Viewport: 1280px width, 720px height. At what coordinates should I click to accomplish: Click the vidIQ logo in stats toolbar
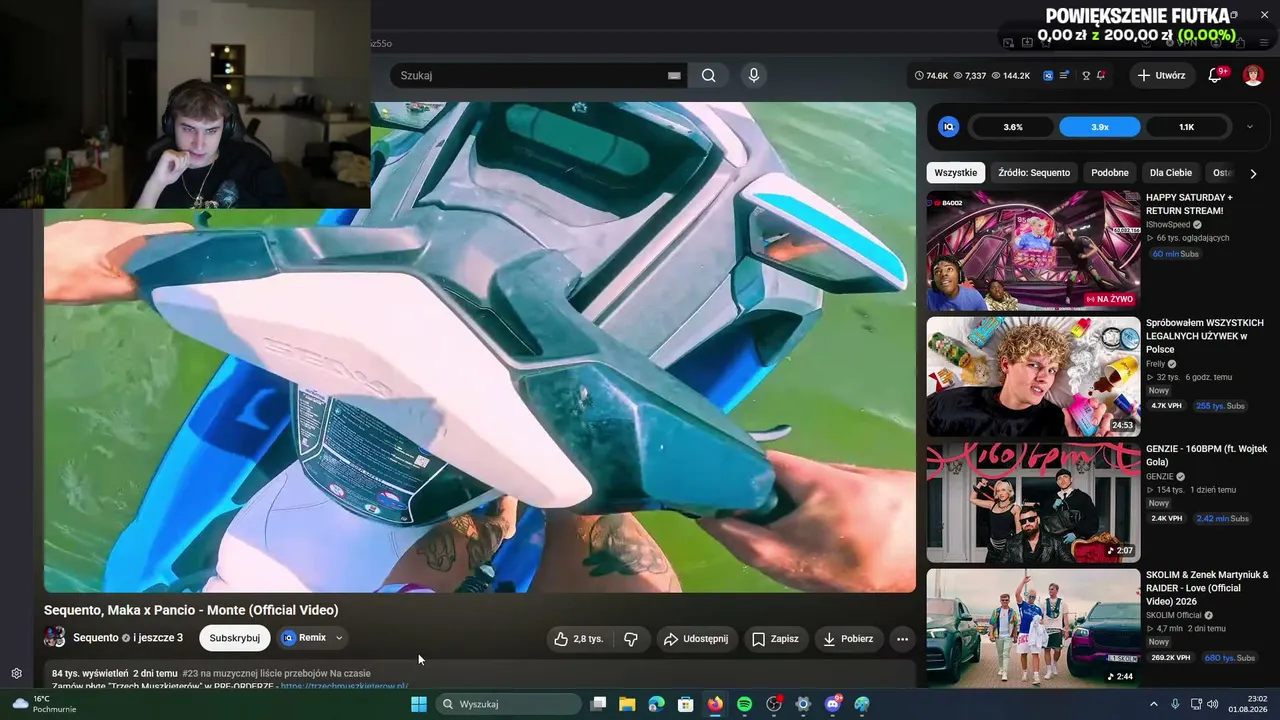1048,75
